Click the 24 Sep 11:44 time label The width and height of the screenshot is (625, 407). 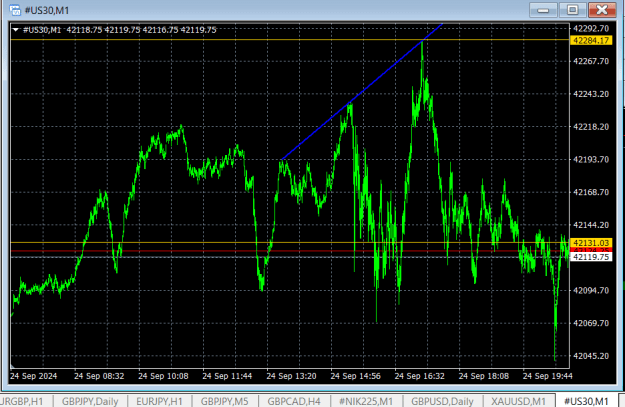pyautogui.click(x=227, y=376)
